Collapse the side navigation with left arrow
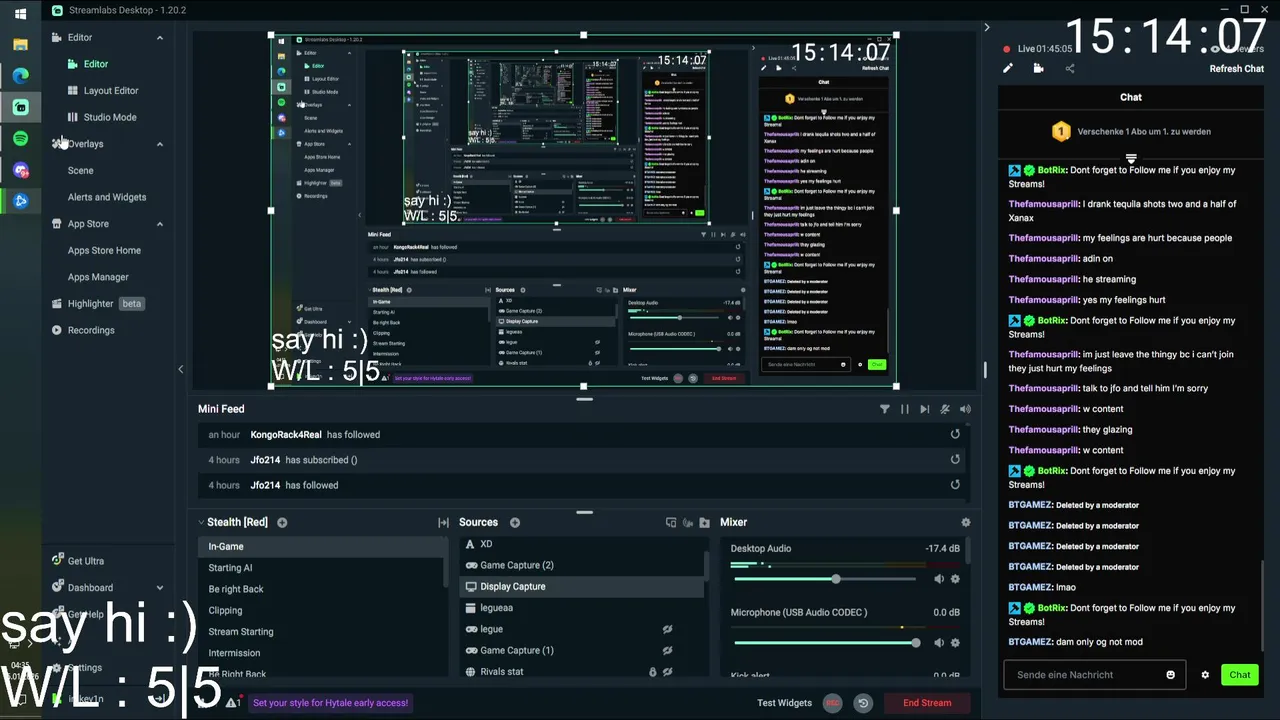The height and width of the screenshot is (720, 1280). [x=180, y=369]
